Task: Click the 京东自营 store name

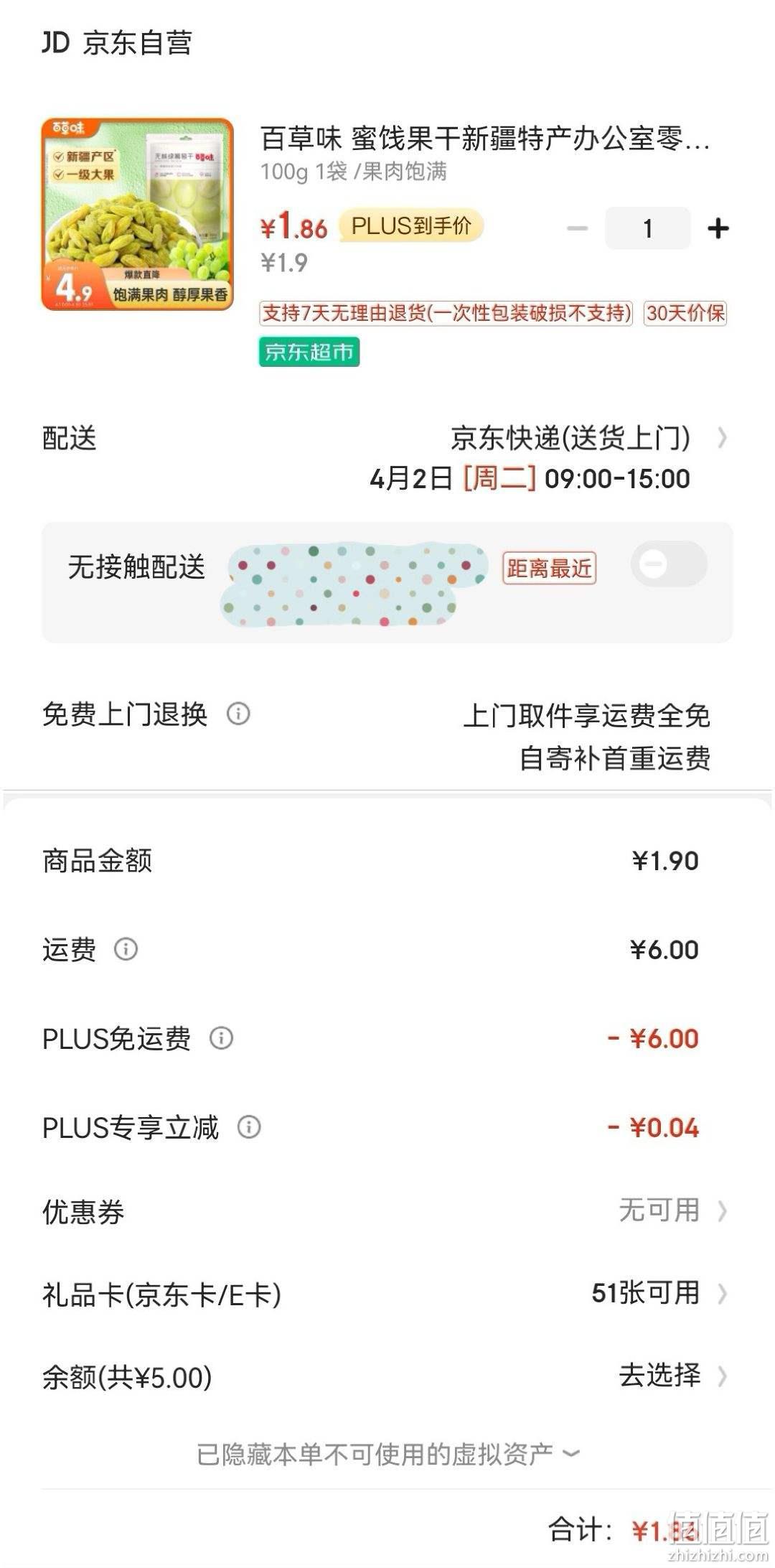Action: (138, 43)
